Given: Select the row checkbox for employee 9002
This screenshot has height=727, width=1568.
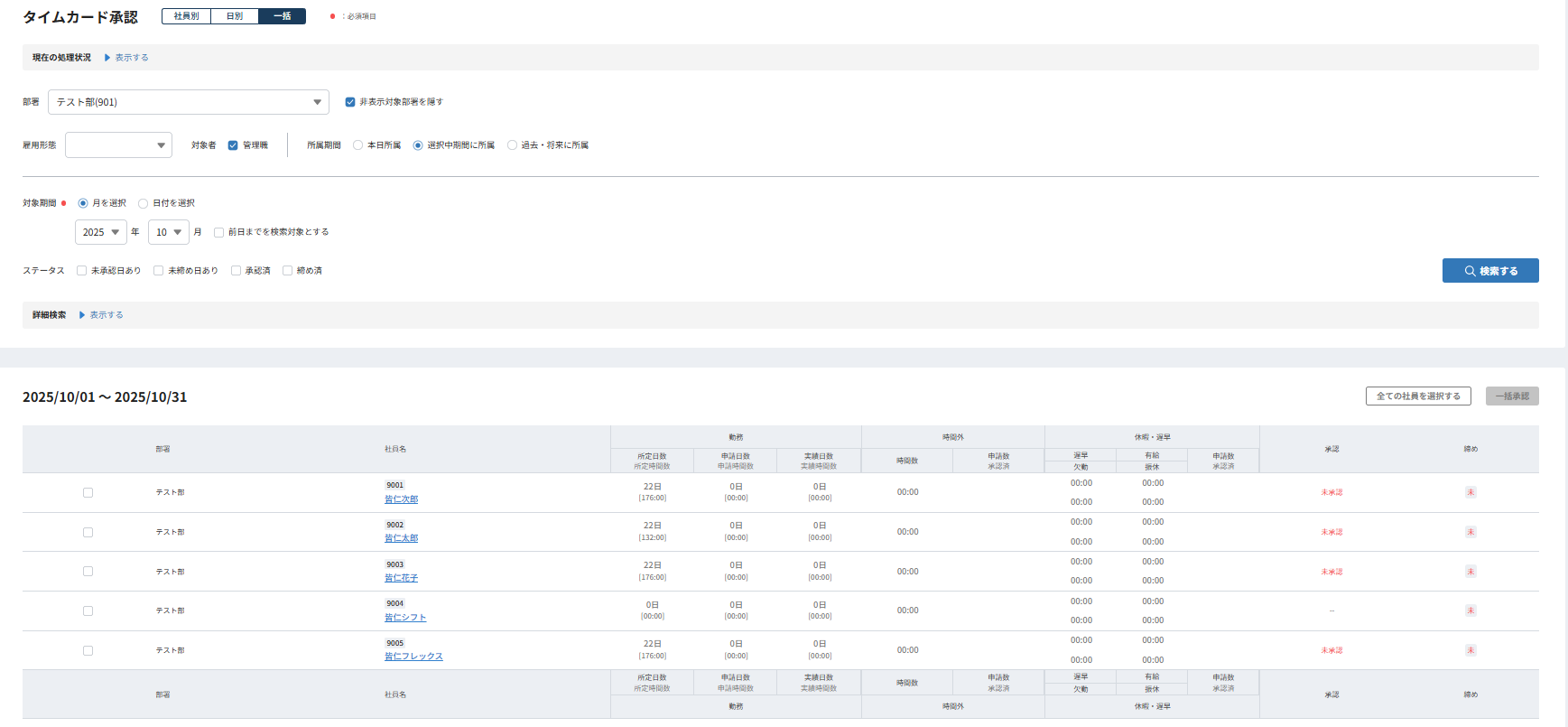Looking at the screenshot, I should click(x=88, y=532).
